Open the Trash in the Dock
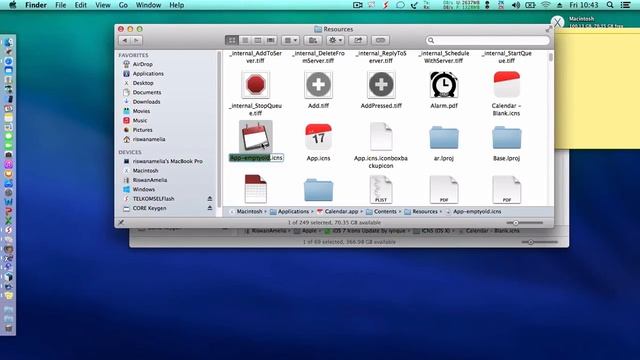 point(9,328)
